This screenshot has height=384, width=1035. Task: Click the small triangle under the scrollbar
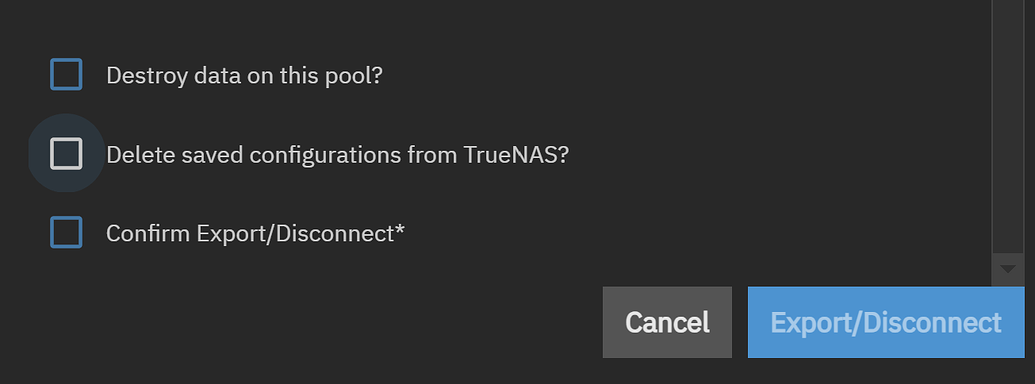(1007, 269)
